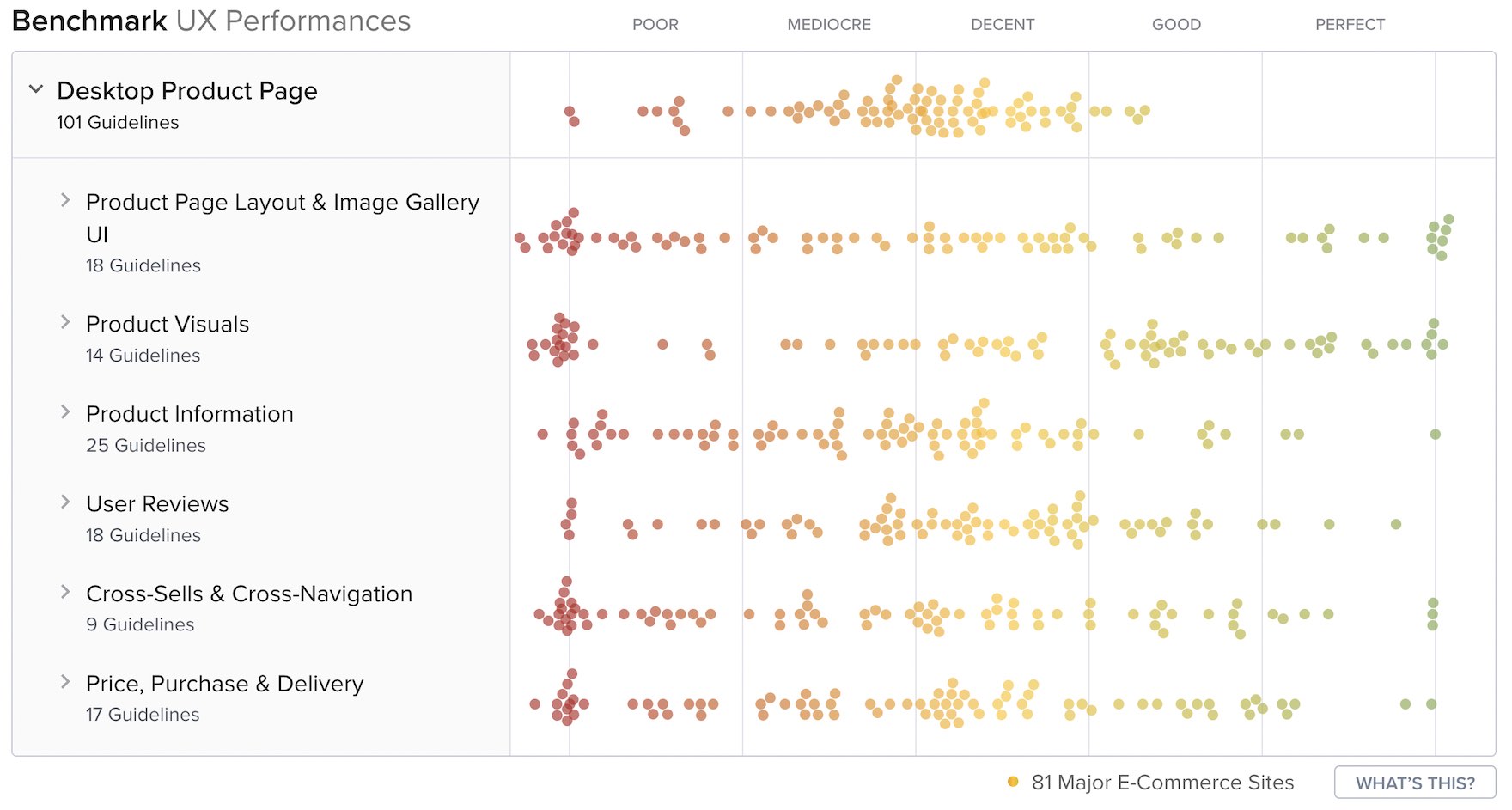Screen dimensions: 1512x810
Task: Expand the User Reviews chevron
Action: pyautogui.click(x=65, y=502)
